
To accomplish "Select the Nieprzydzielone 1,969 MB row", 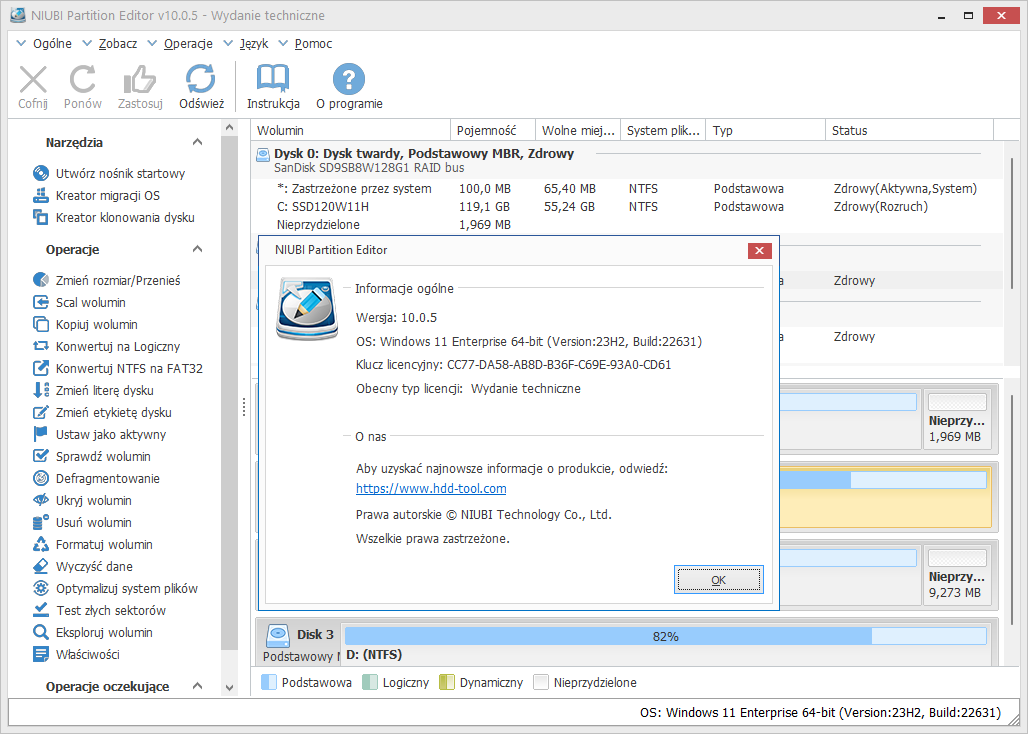I will point(627,225).
